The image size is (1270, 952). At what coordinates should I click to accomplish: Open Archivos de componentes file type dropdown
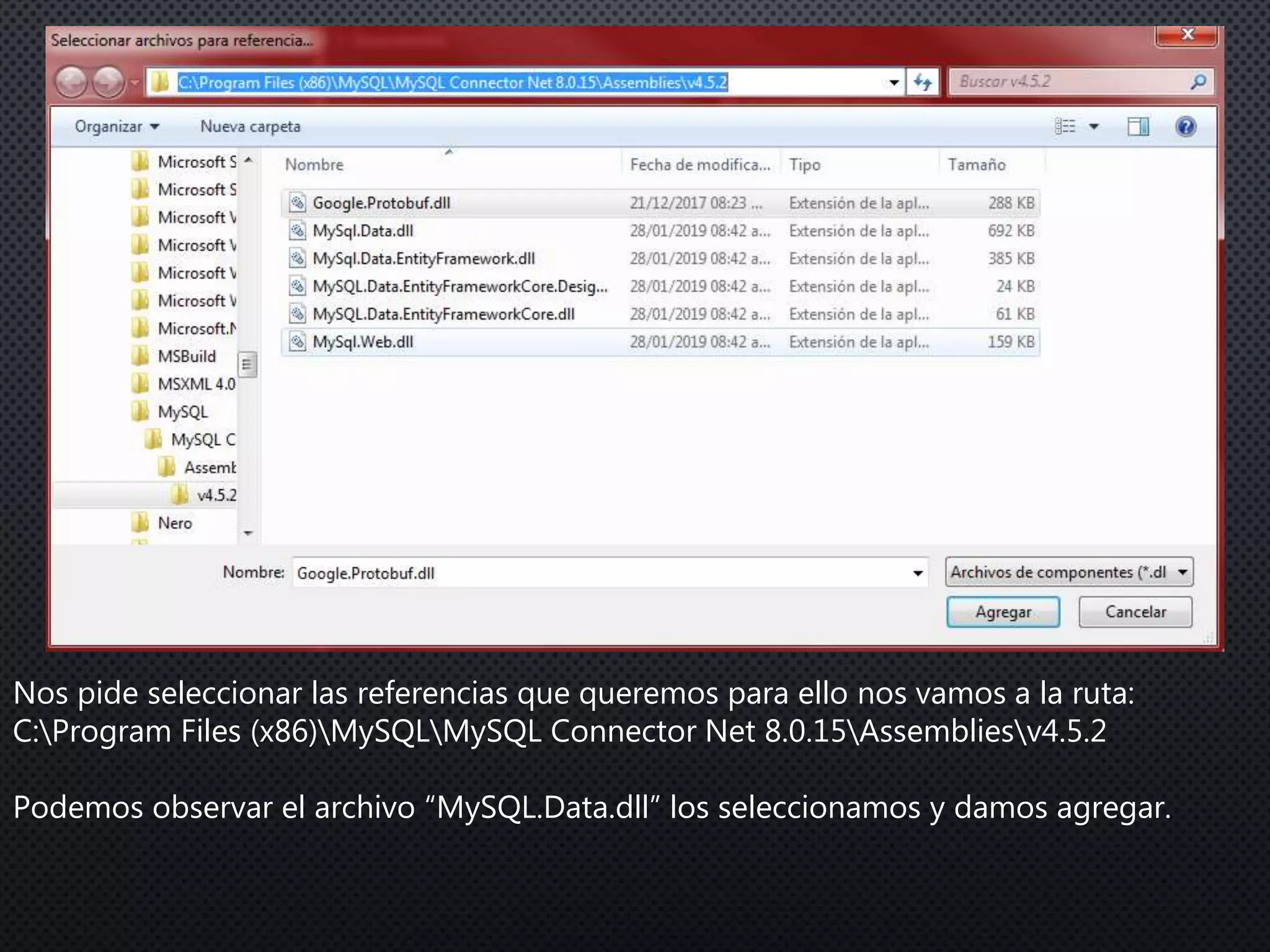click(1069, 572)
